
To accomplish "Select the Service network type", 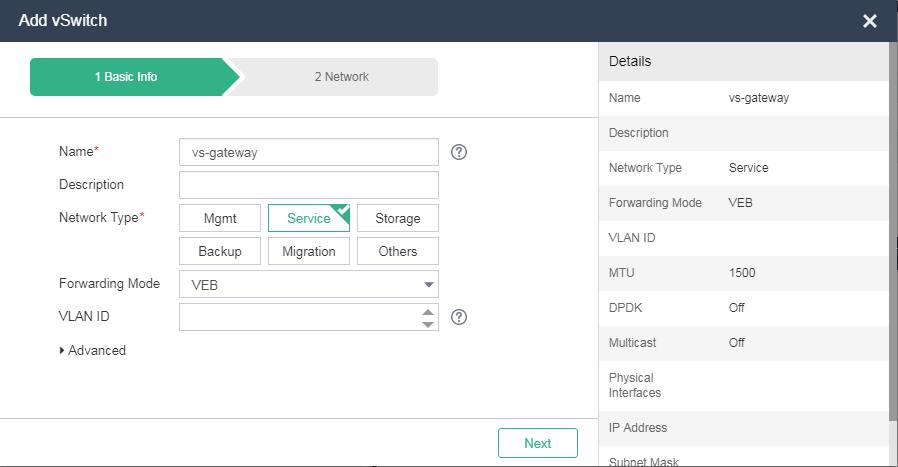I will [308, 218].
